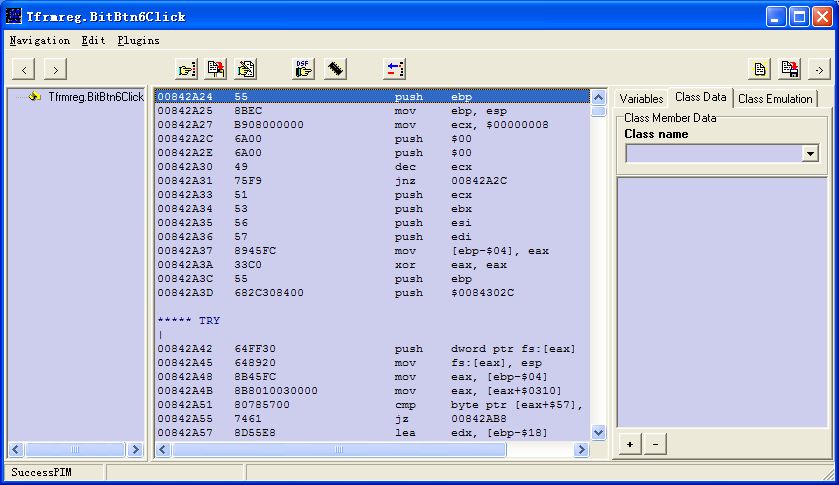Image resolution: width=839 pixels, height=485 pixels.
Task: Click the small right arrow toolbar button
Action: 819,70
